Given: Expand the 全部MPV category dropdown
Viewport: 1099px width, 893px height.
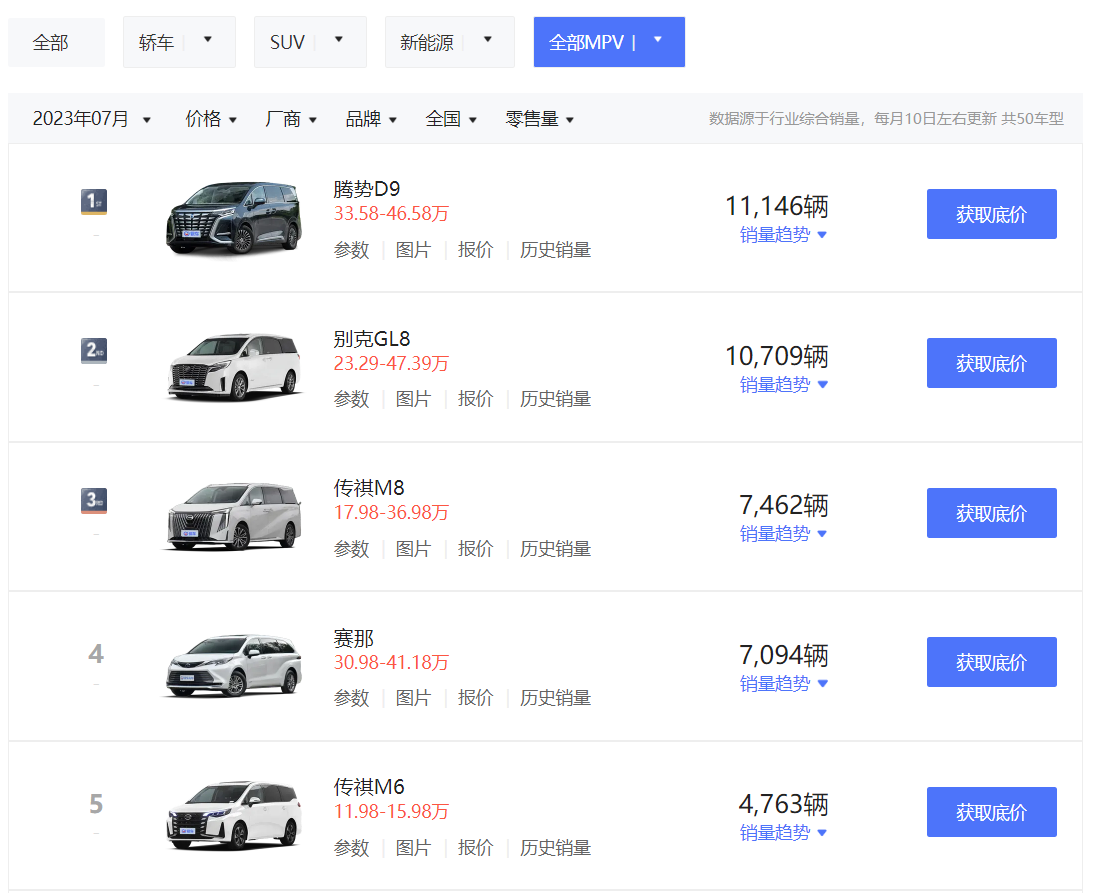Looking at the screenshot, I should point(658,41).
